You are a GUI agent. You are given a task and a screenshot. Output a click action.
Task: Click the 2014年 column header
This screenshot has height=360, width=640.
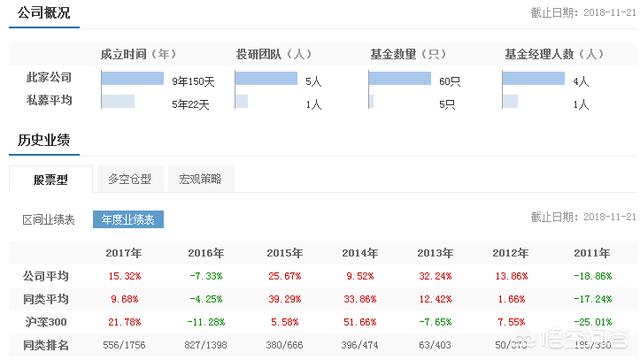click(360, 253)
